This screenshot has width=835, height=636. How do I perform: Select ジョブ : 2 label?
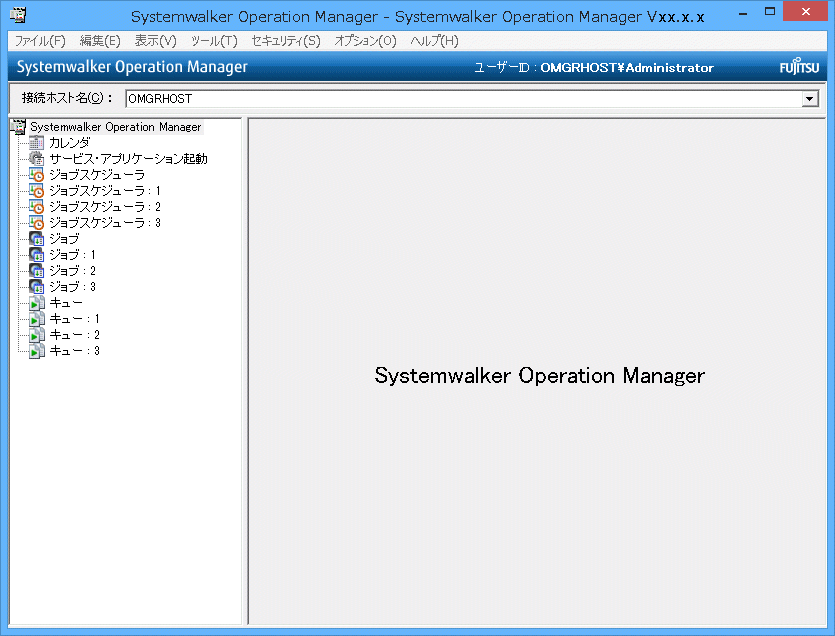[x=72, y=271]
